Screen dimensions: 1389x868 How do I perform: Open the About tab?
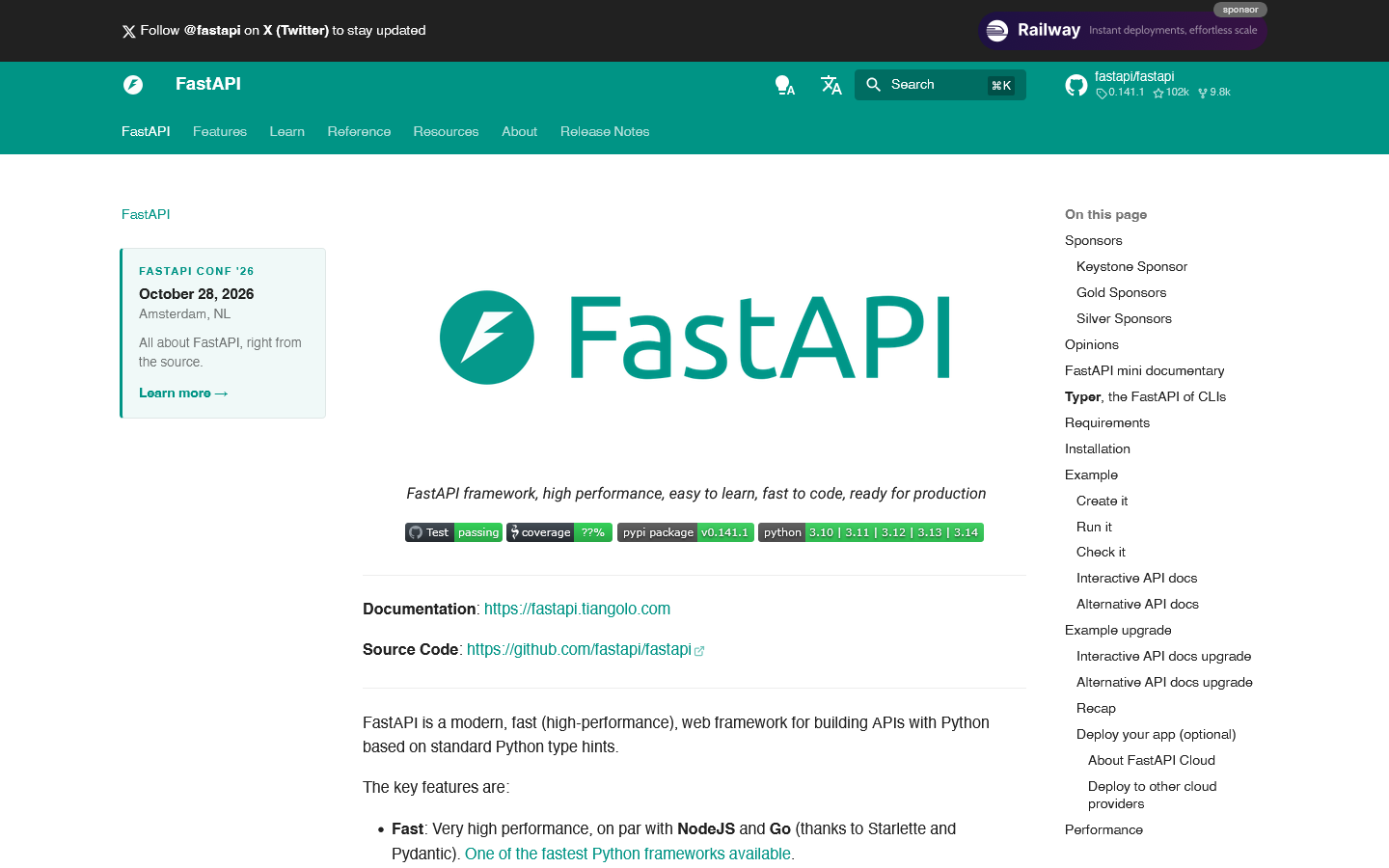(519, 131)
